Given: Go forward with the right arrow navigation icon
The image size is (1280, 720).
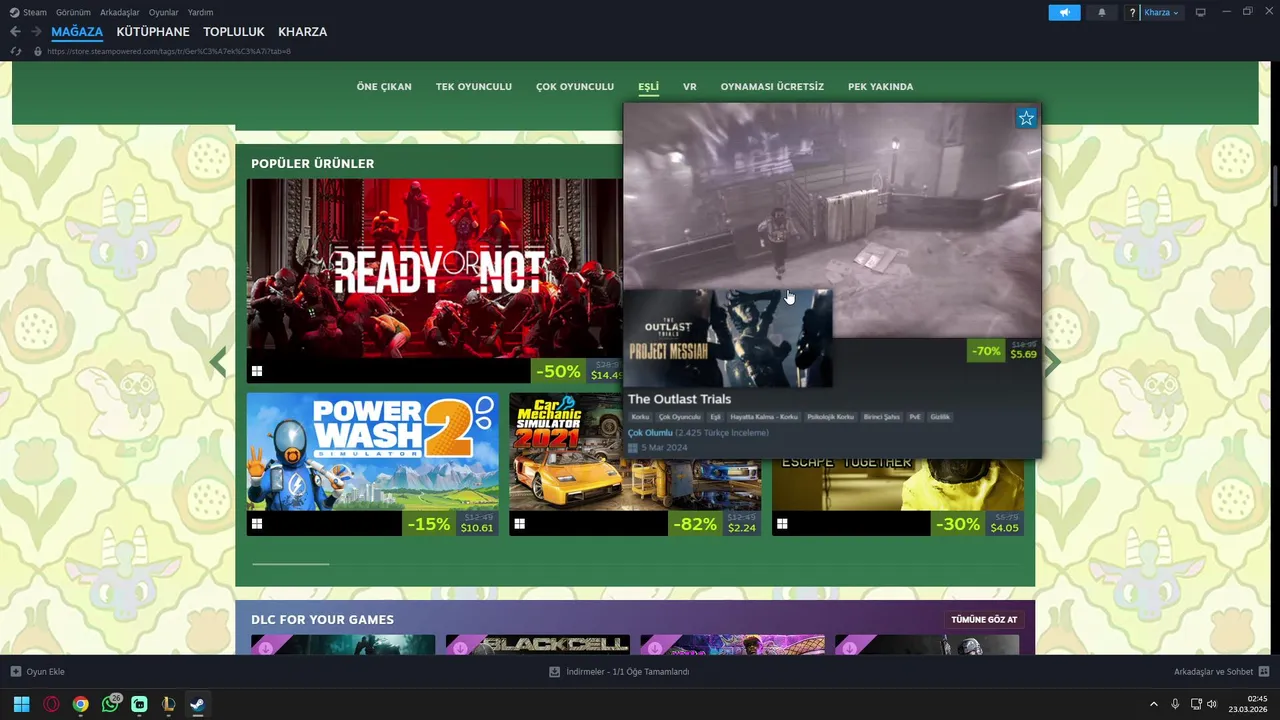Looking at the screenshot, I should point(36,32).
